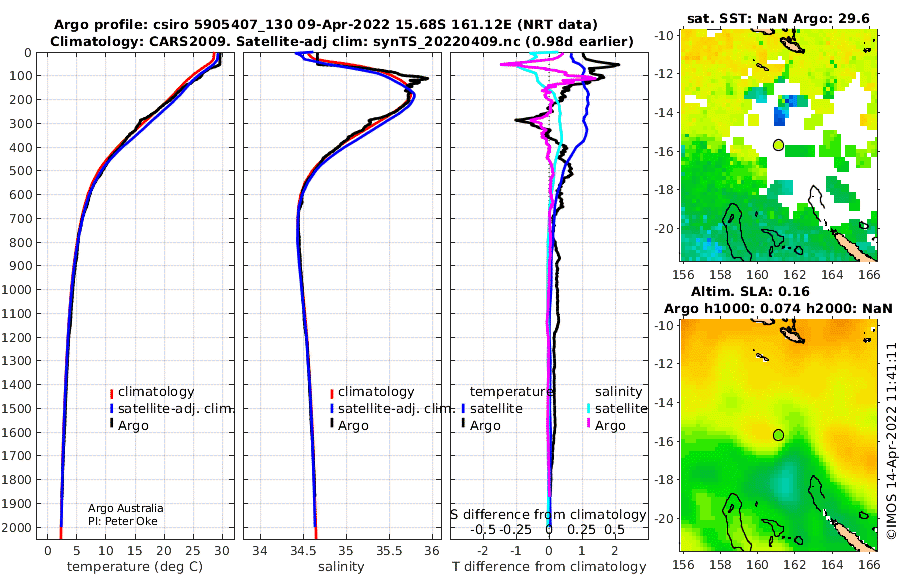The image size is (900, 580).
Task: Click the Argo float marker on SST map
Action: (778, 145)
